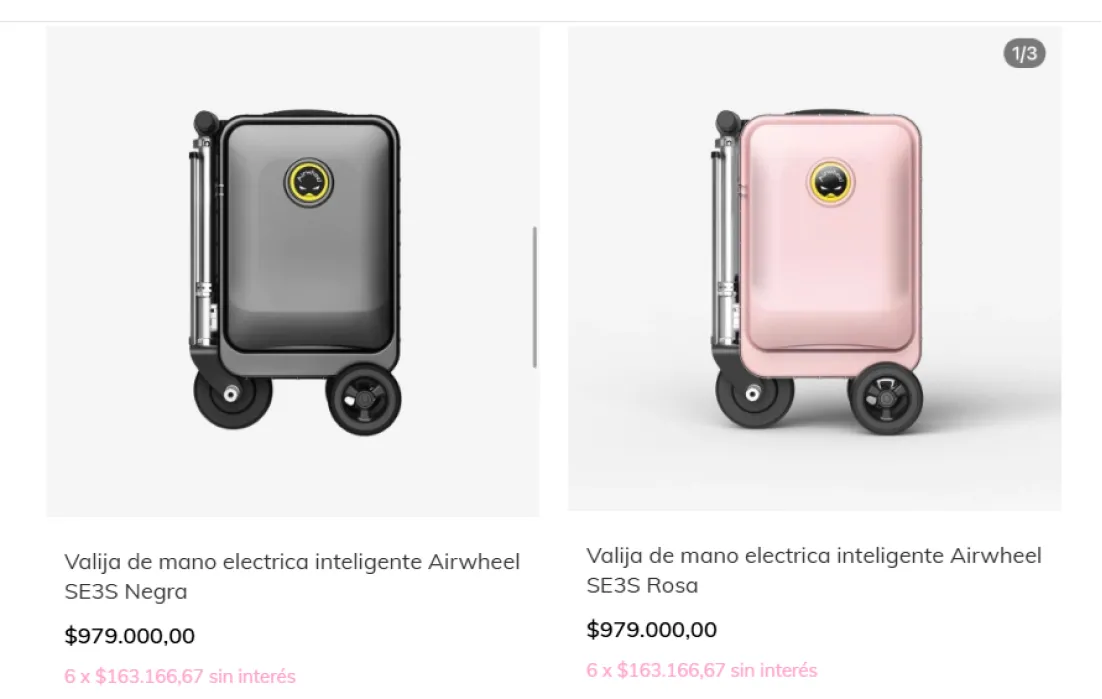This screenshot has width=1102, height=699.
Task: Open the Airwheel SE3S Negra product title
Action: click(x=292, y=575)
